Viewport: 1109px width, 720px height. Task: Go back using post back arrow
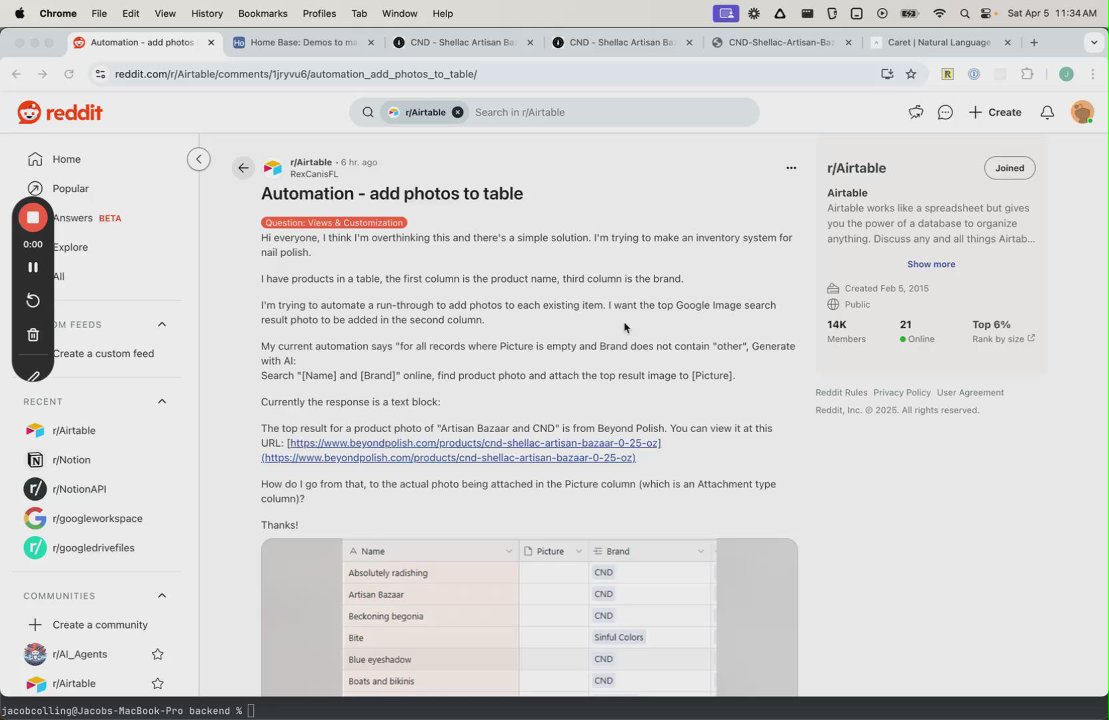pyautogui.click(x=243, y=168)
